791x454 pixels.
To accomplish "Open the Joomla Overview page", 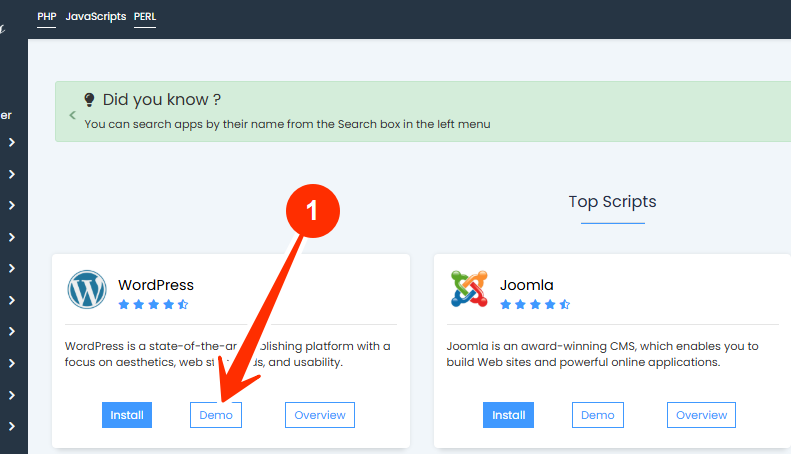I will coord(702,415).
